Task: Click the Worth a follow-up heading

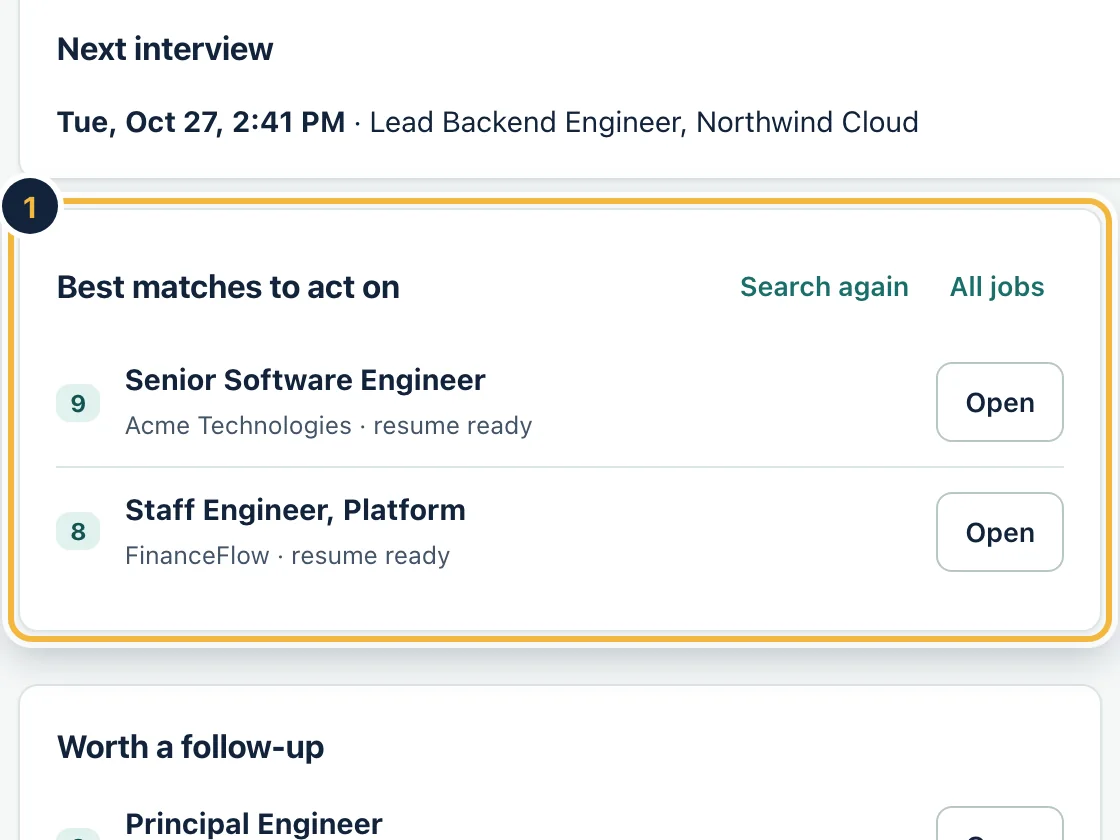Action: [x=191, y=747]
